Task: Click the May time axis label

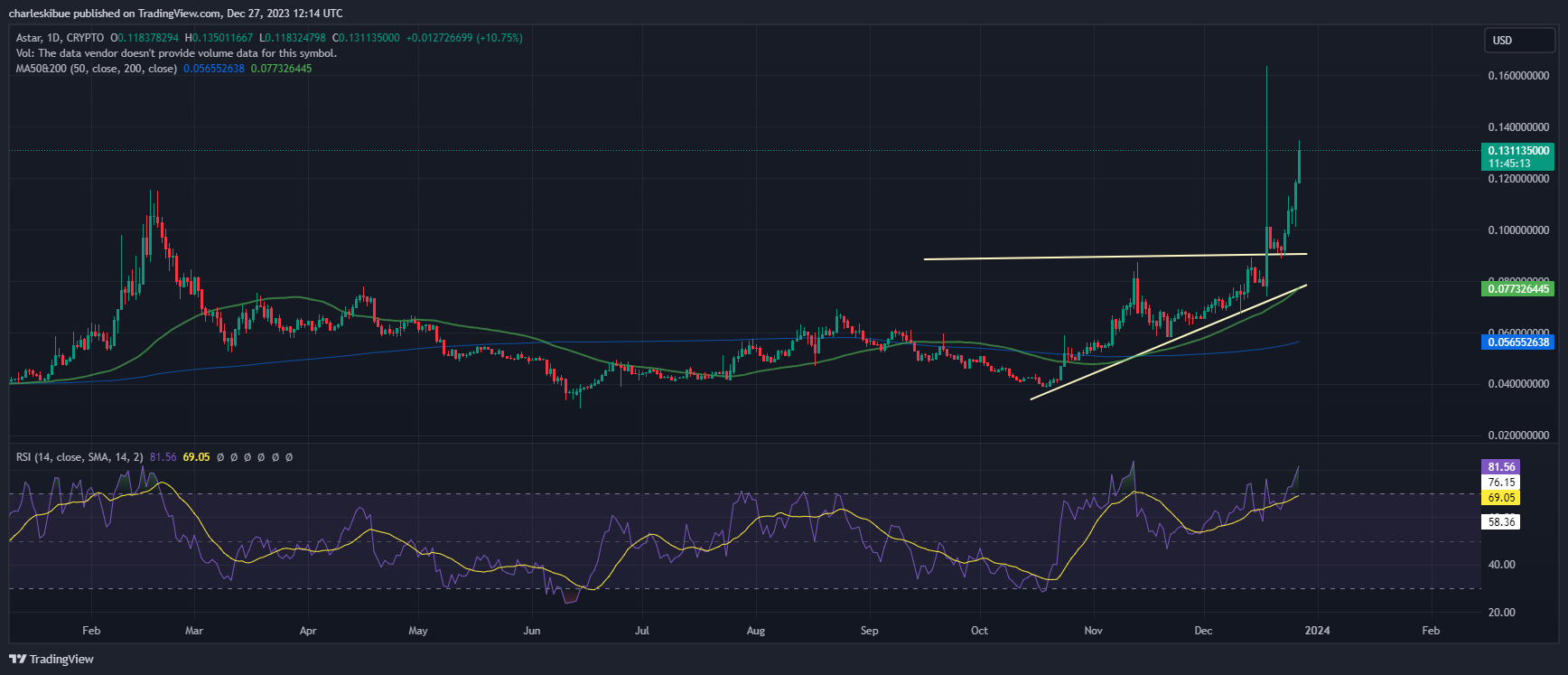Action: click(418, 631)
